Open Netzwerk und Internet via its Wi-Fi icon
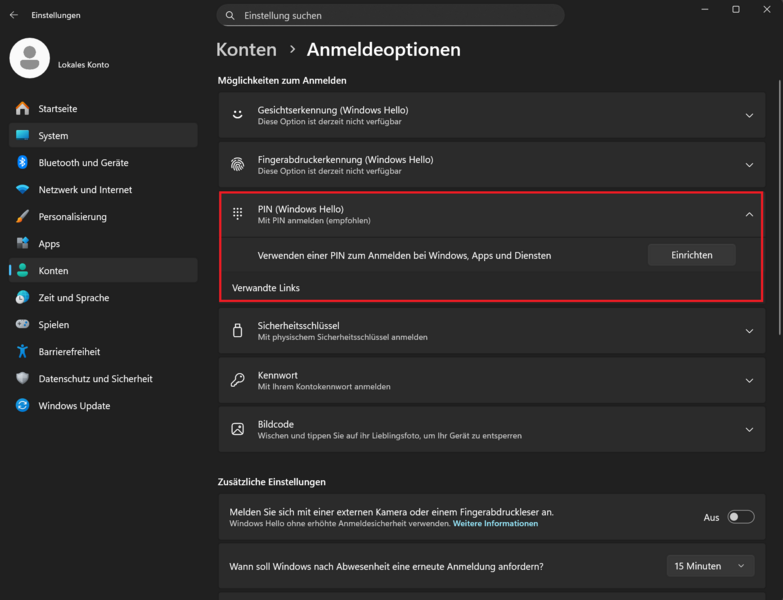This screenshot has height=600, width=783. [x=22, y=189]
